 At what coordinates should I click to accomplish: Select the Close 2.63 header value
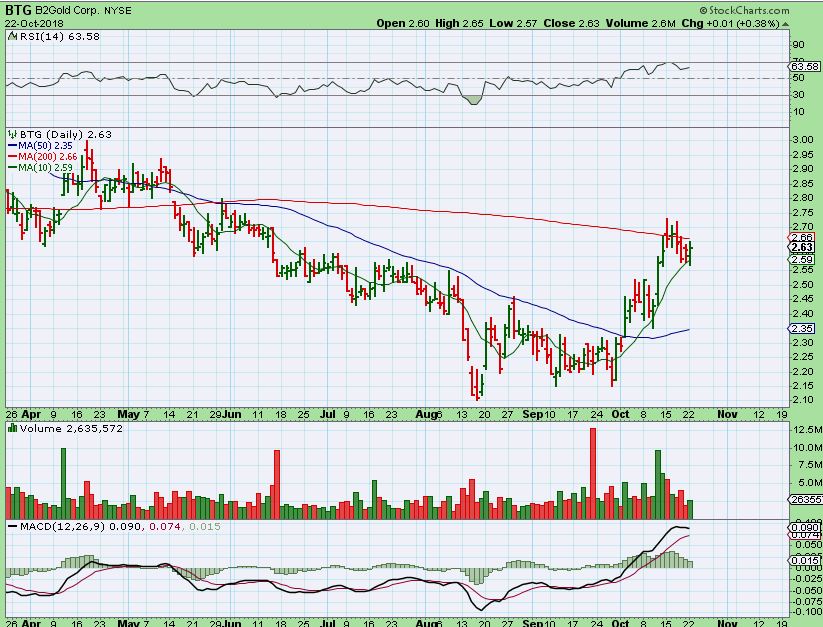click(572, 24)
